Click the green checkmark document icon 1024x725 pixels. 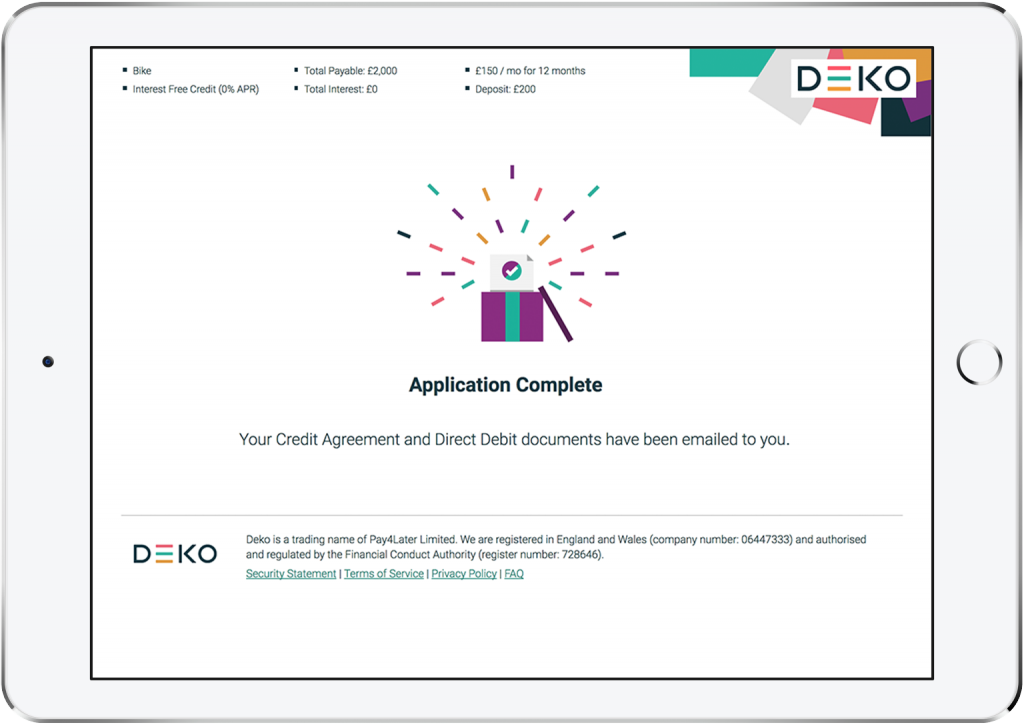coord(512,270)
